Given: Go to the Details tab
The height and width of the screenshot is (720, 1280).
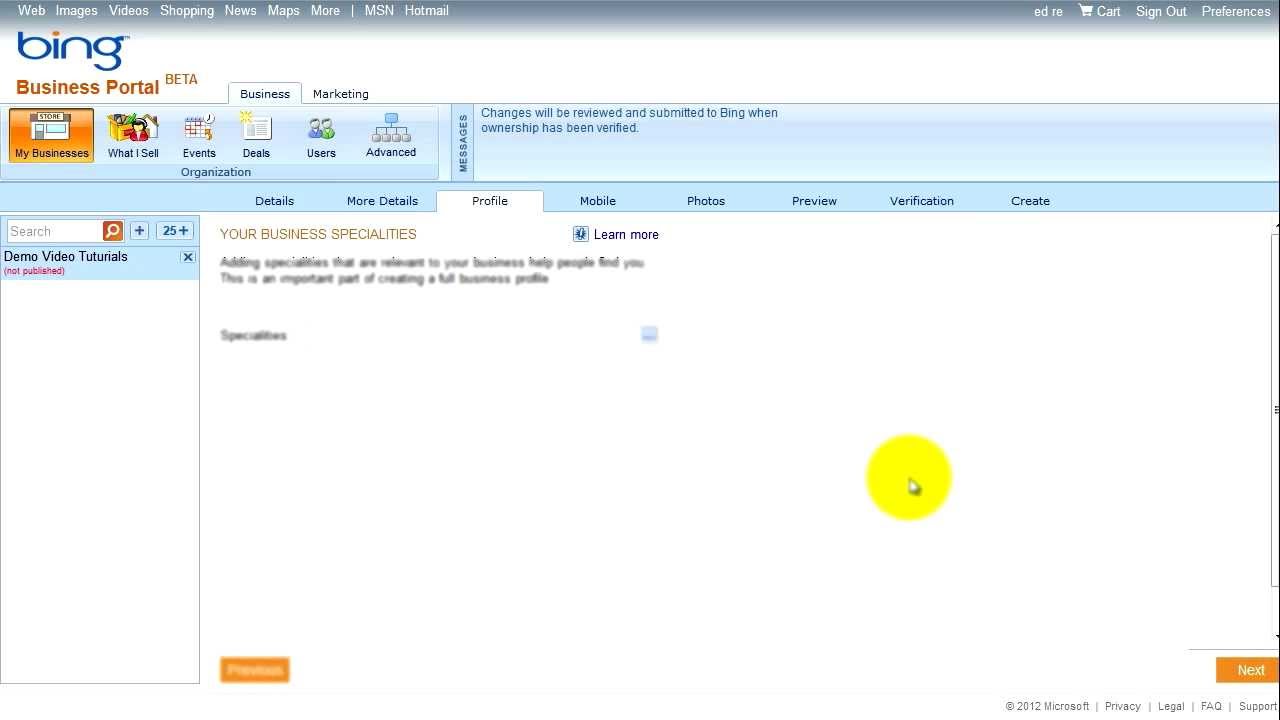Looking at the screenshot, I should coord(274,201).
